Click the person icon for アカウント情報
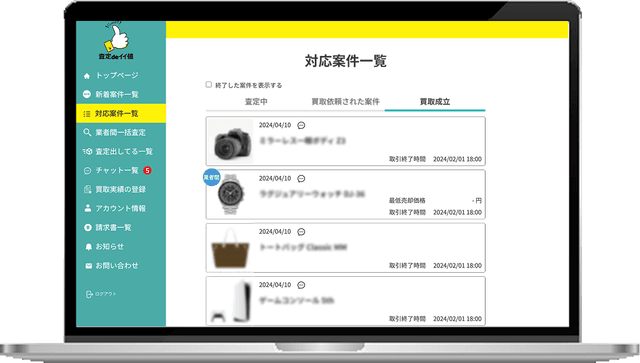Image resolution: width=640 pixels, height=363 pixels. coord(87,208)
